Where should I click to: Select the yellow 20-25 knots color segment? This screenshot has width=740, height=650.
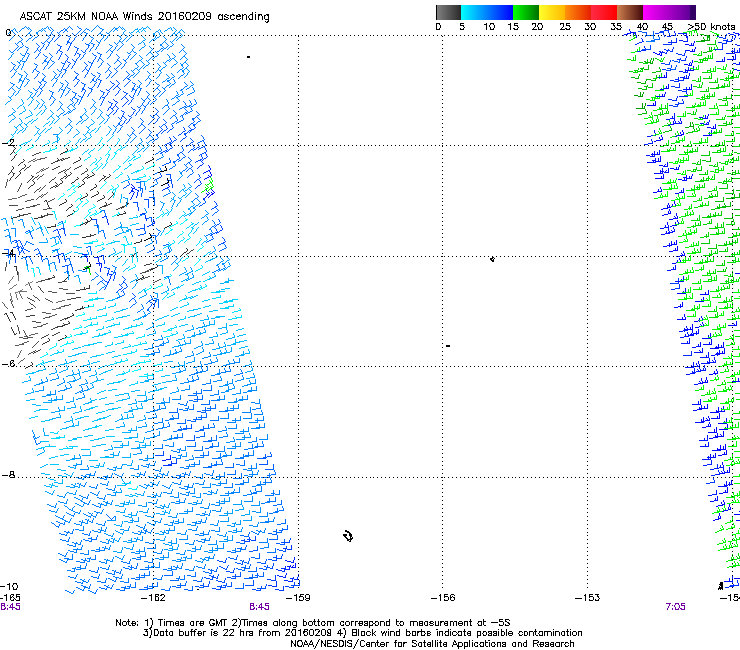pos(552,12)
